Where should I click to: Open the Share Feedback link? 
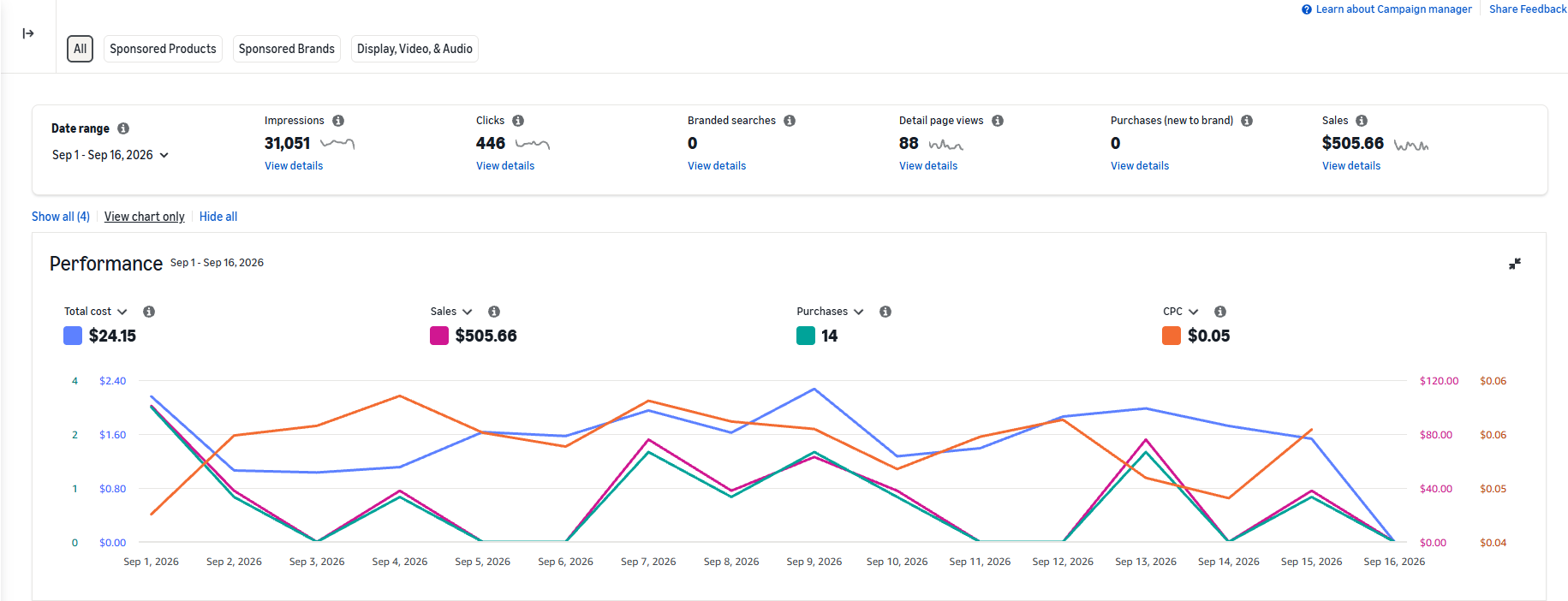(x=1528, y=9)
